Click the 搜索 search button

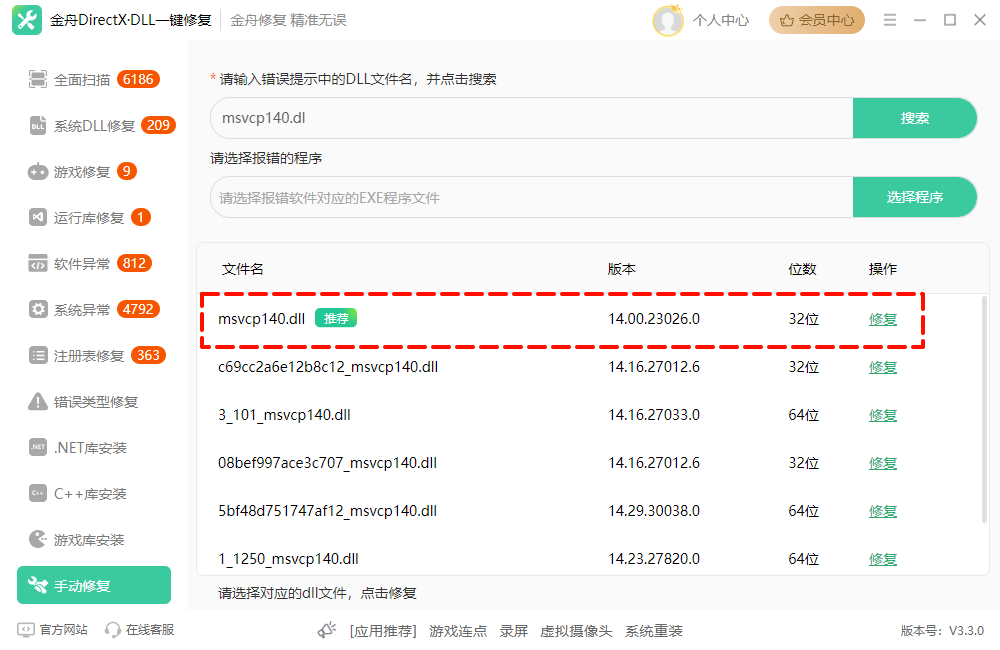pyautogui.click(x=915, y=118)
